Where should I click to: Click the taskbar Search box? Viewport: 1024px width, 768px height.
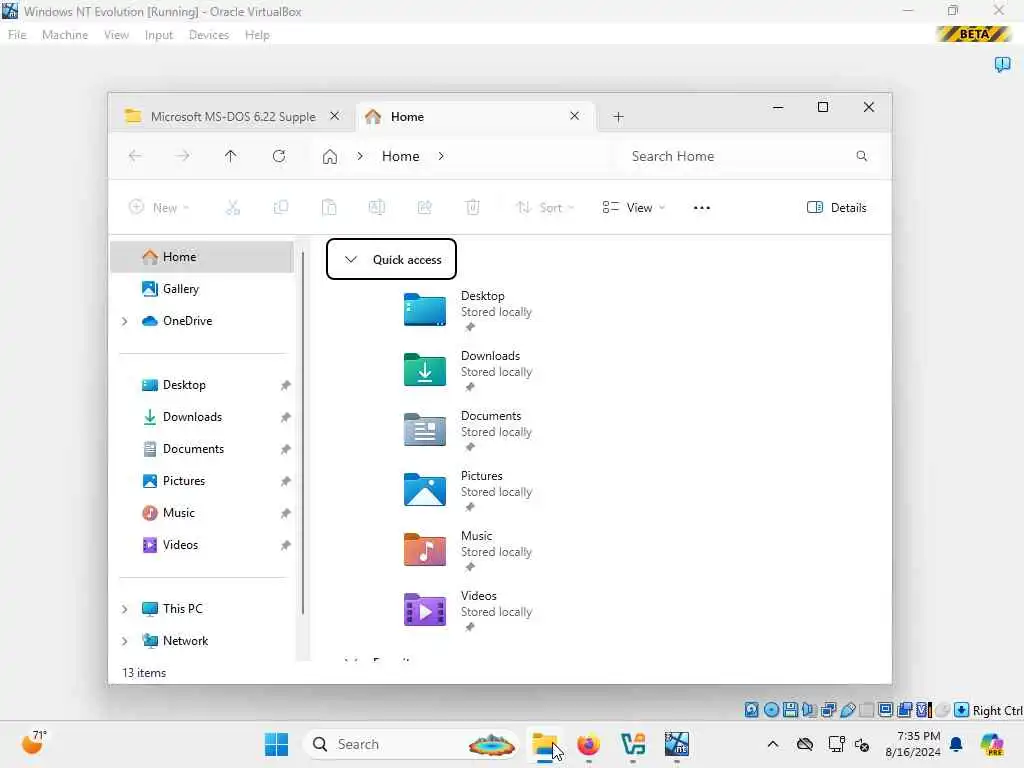click(x=410, y=744)
